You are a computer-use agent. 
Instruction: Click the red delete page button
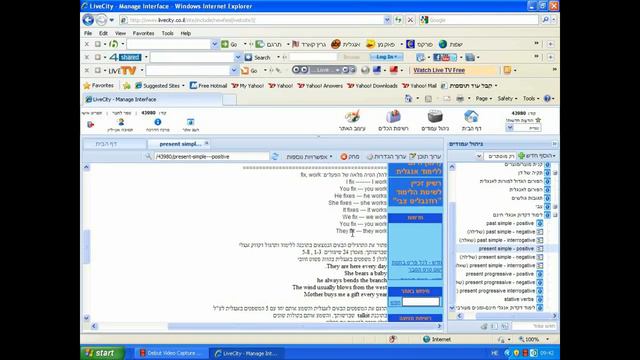tap(350, 156)
